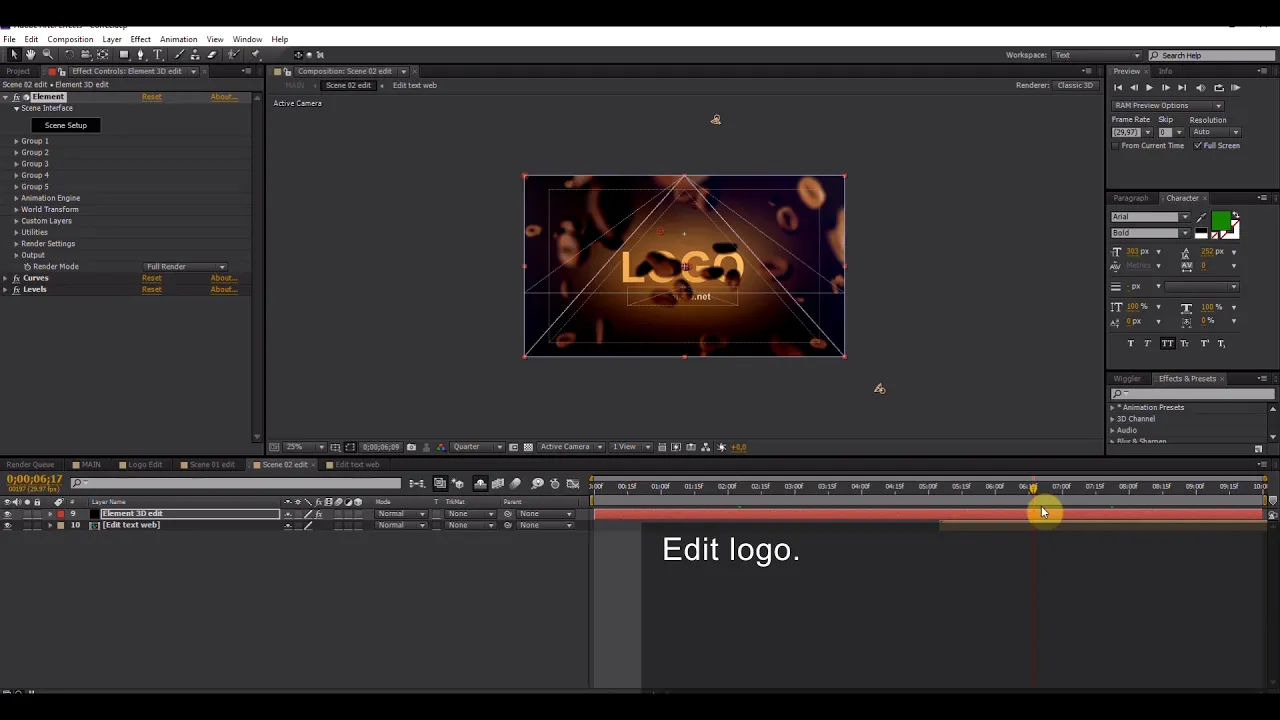The width and height of the screenshot is (1280, 720).
Task: Select the Eraser tool
Action: (212, 54)
